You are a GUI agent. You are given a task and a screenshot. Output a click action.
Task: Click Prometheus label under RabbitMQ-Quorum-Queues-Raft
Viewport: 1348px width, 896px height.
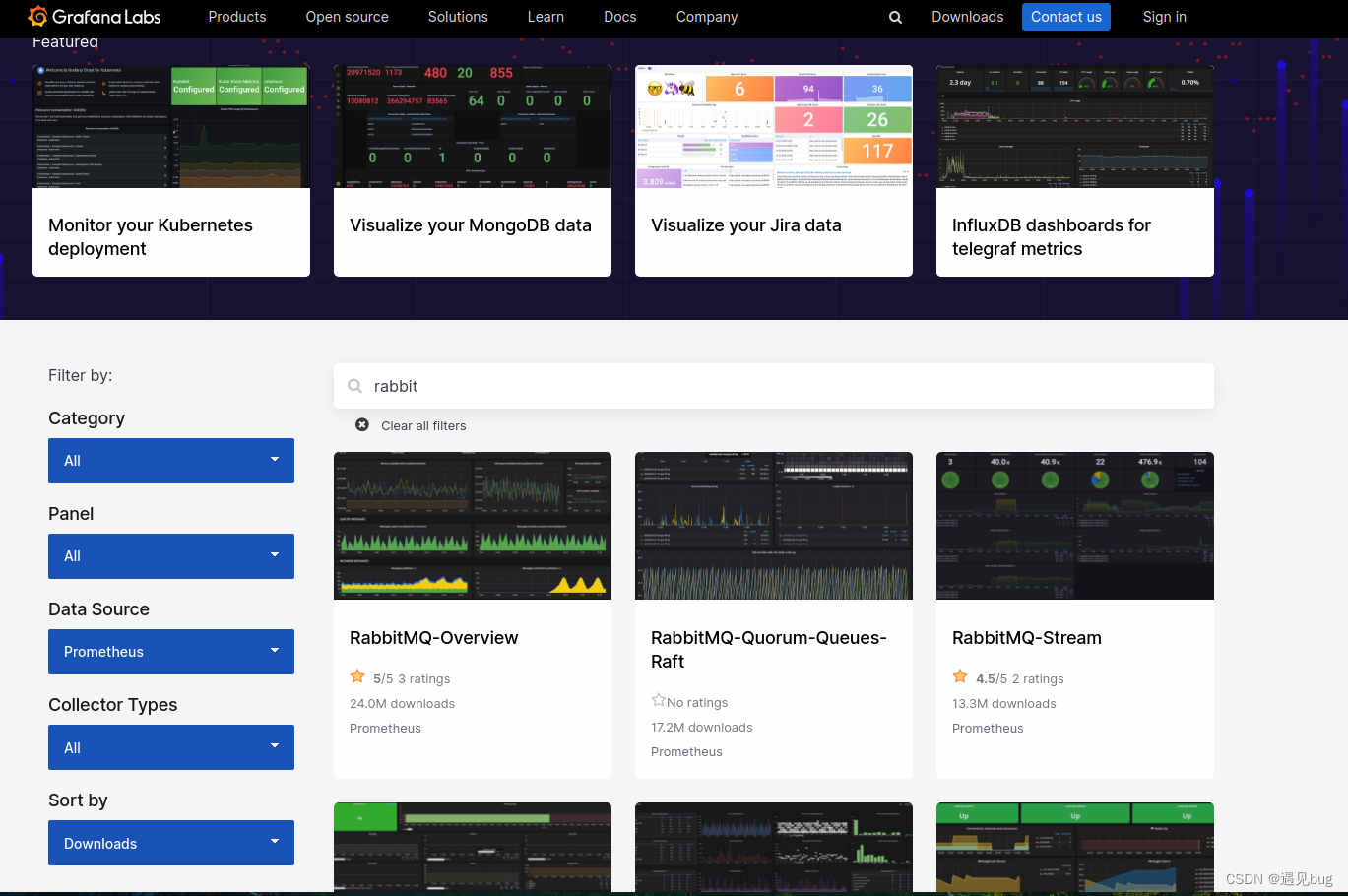687,752
